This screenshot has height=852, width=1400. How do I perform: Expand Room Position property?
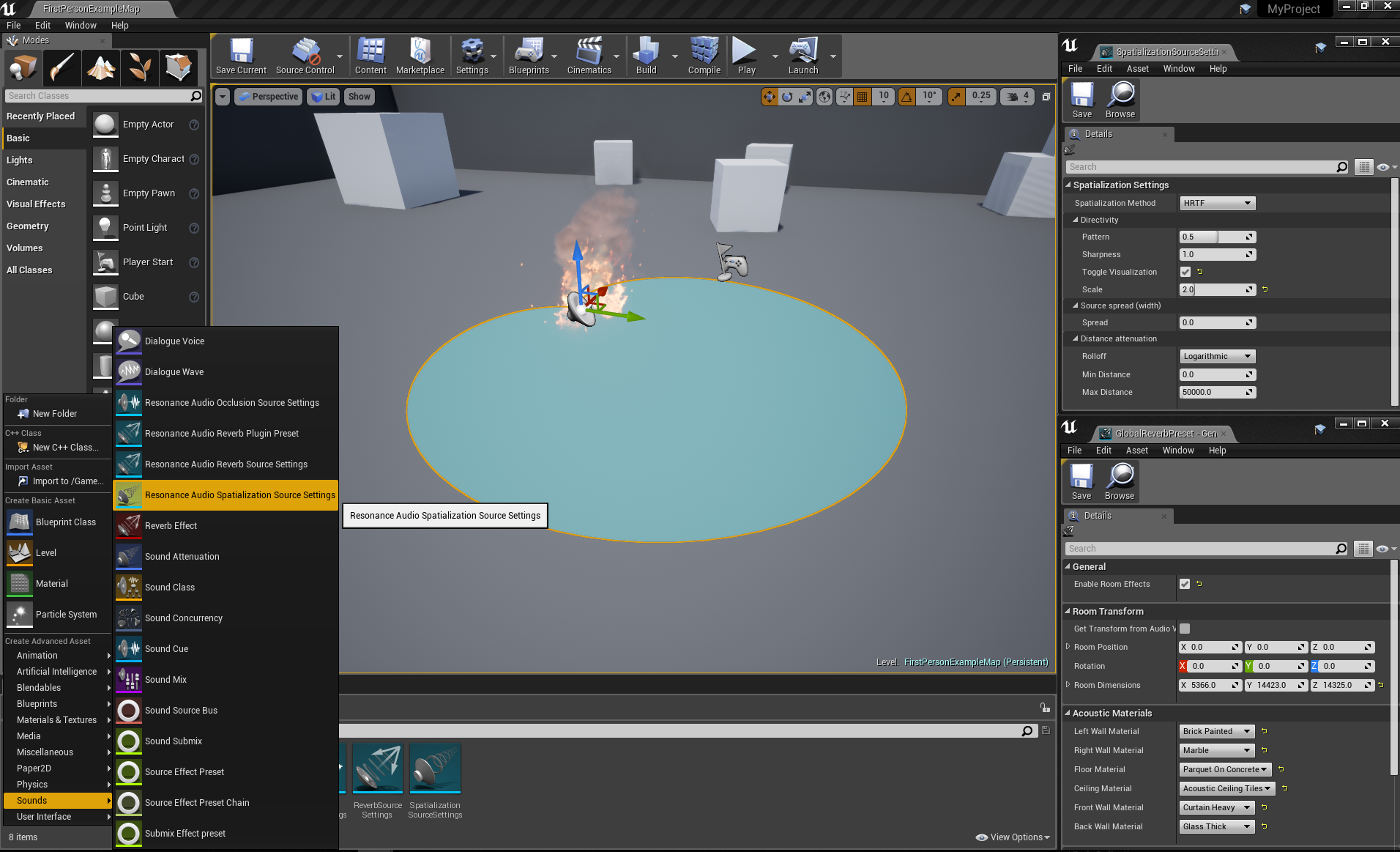1068,646
